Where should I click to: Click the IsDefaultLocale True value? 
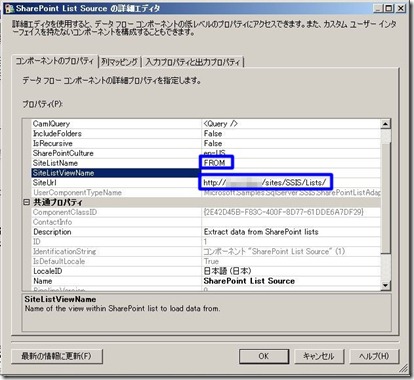[x=211, y=261]
